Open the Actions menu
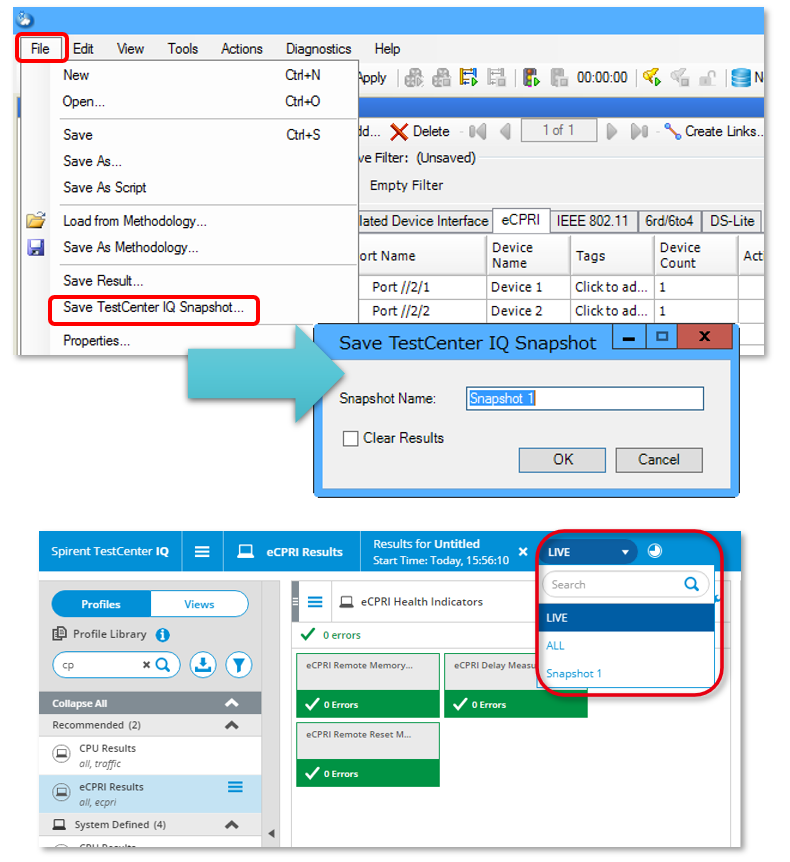Screen dimensions: 790x862 (242, 48)
